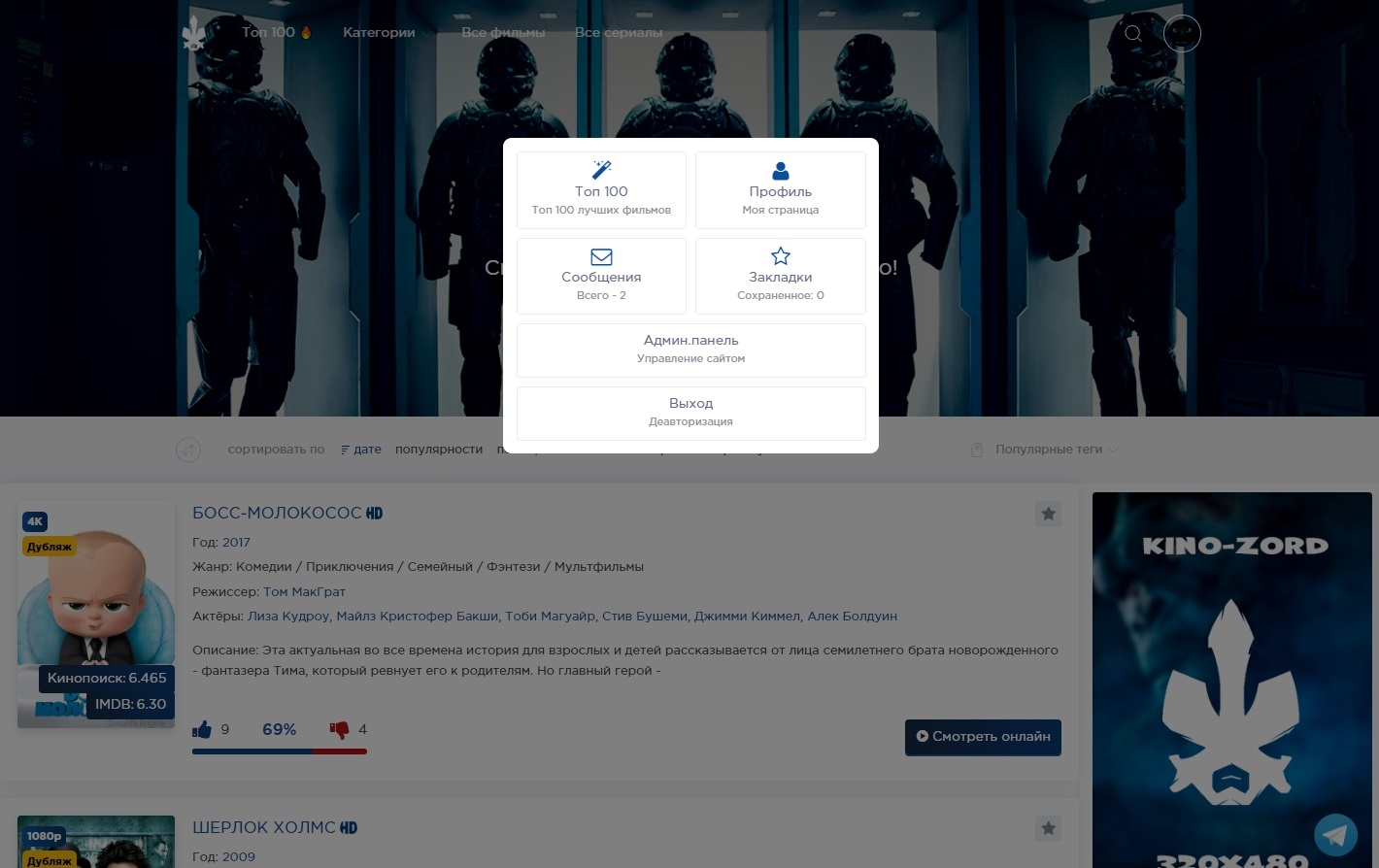Dislike БОСС-МОЛОКОСОС with thumbs down

pos(339,729)
